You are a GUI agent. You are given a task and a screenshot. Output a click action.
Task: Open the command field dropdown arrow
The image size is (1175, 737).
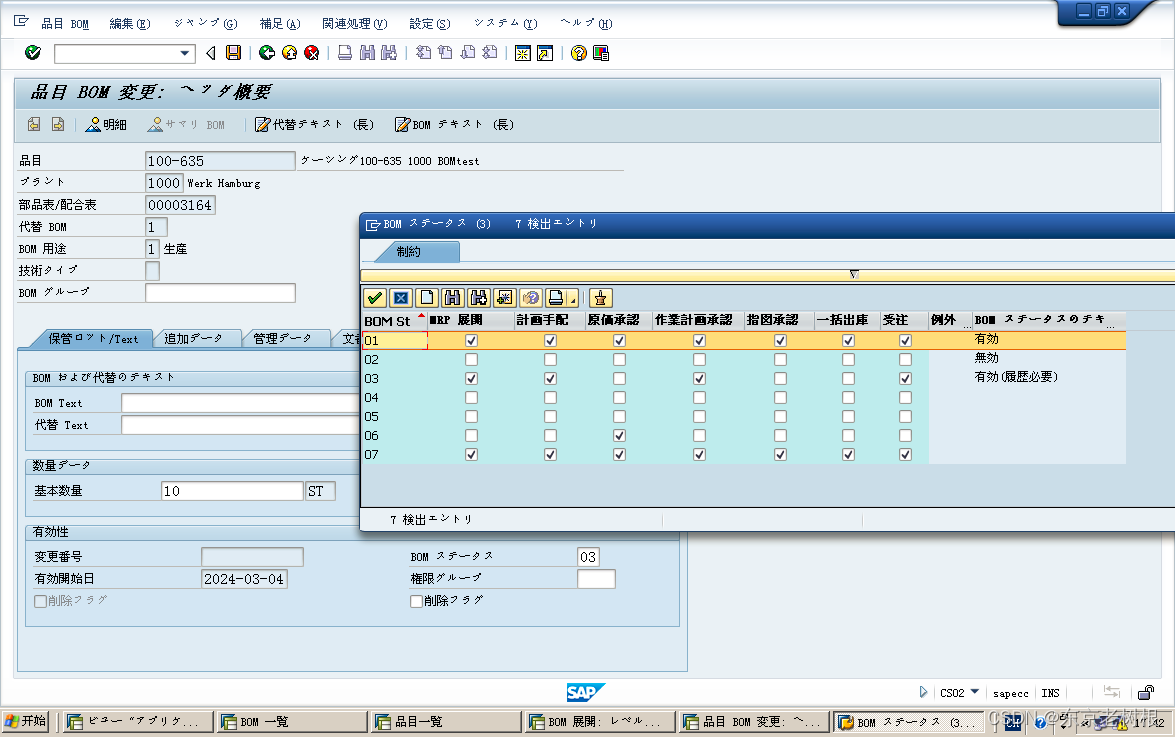184,53
